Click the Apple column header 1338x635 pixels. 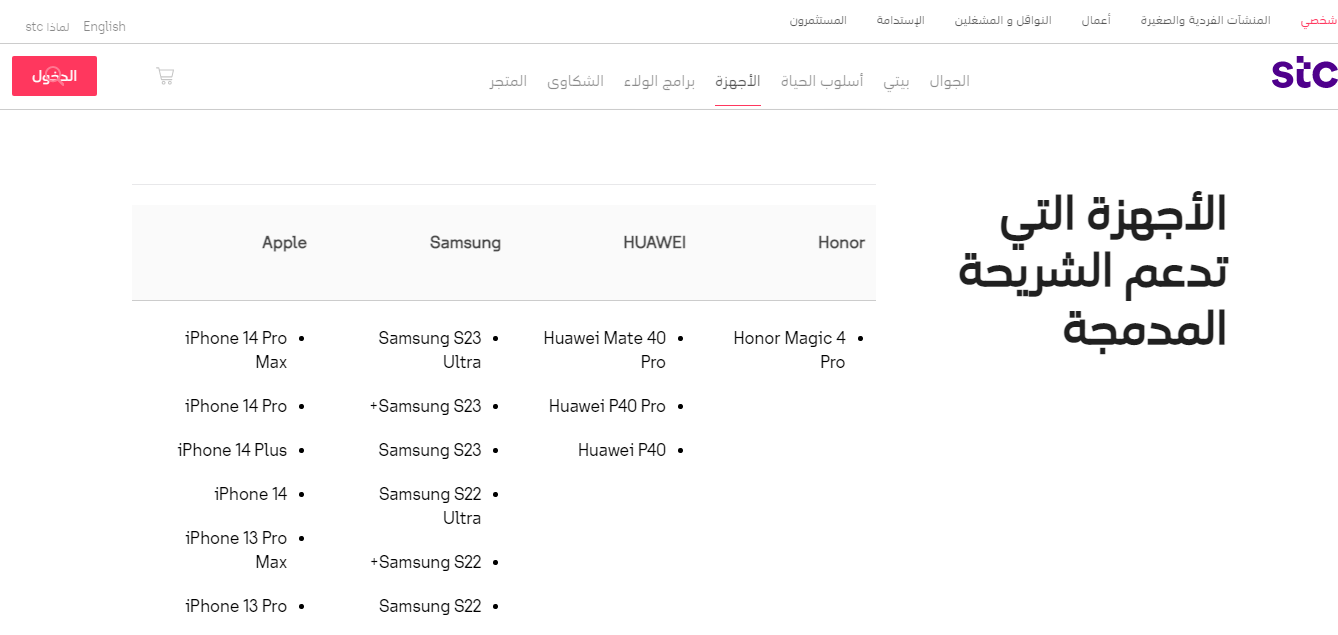[x=284, y=242]
